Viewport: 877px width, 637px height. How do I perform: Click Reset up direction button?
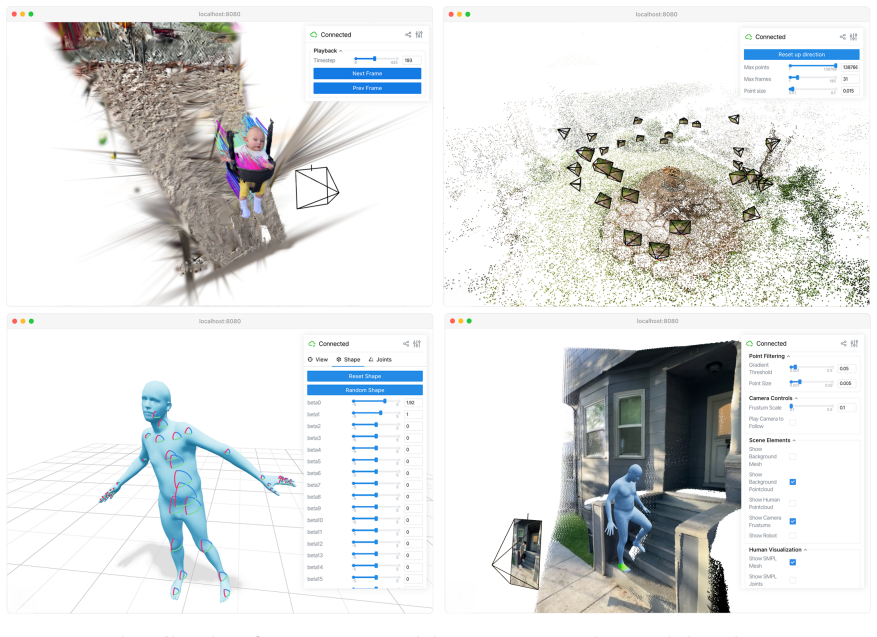point(801,54)
